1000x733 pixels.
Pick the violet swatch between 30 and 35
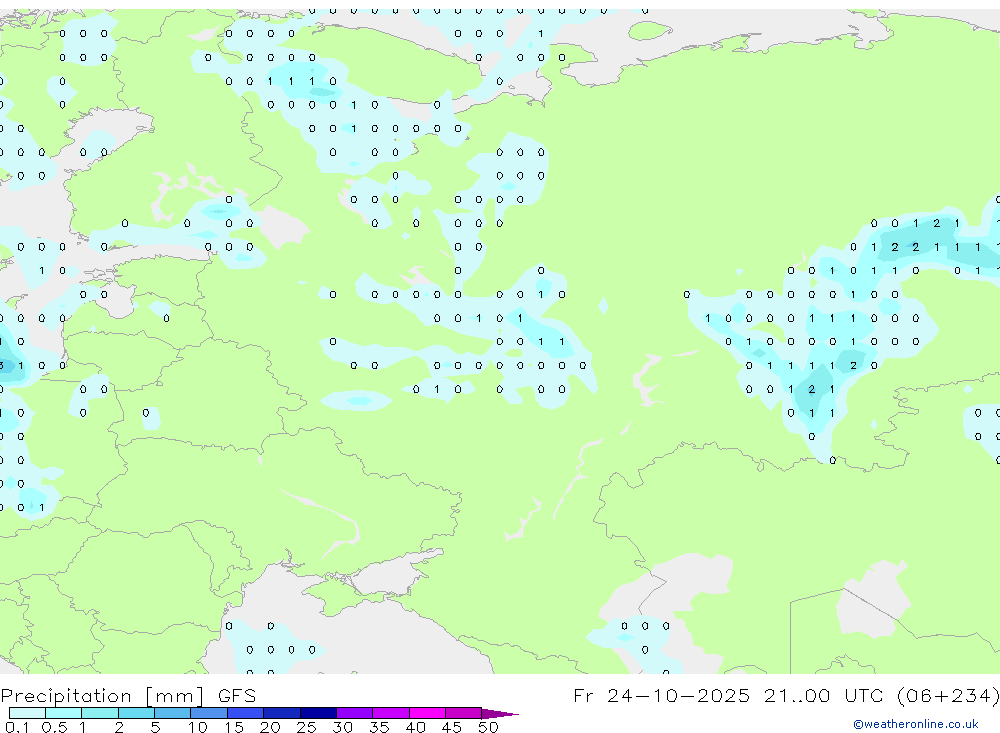(355, 713)
